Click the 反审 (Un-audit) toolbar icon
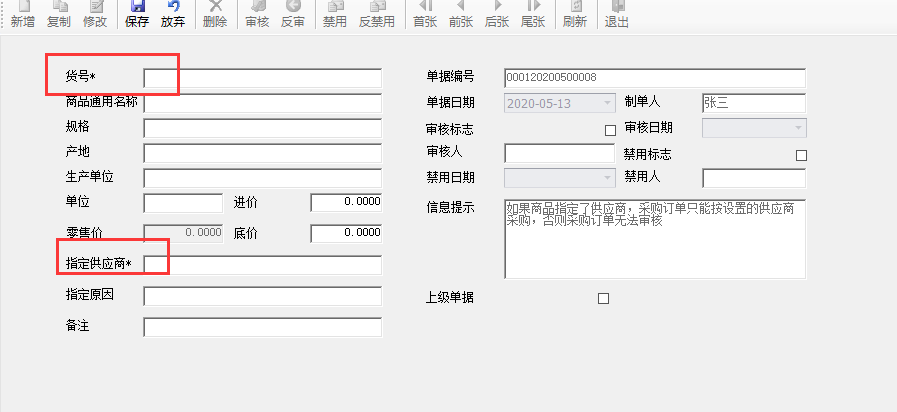The width and height of the screenshot is (897, 412). pos(293,14)
